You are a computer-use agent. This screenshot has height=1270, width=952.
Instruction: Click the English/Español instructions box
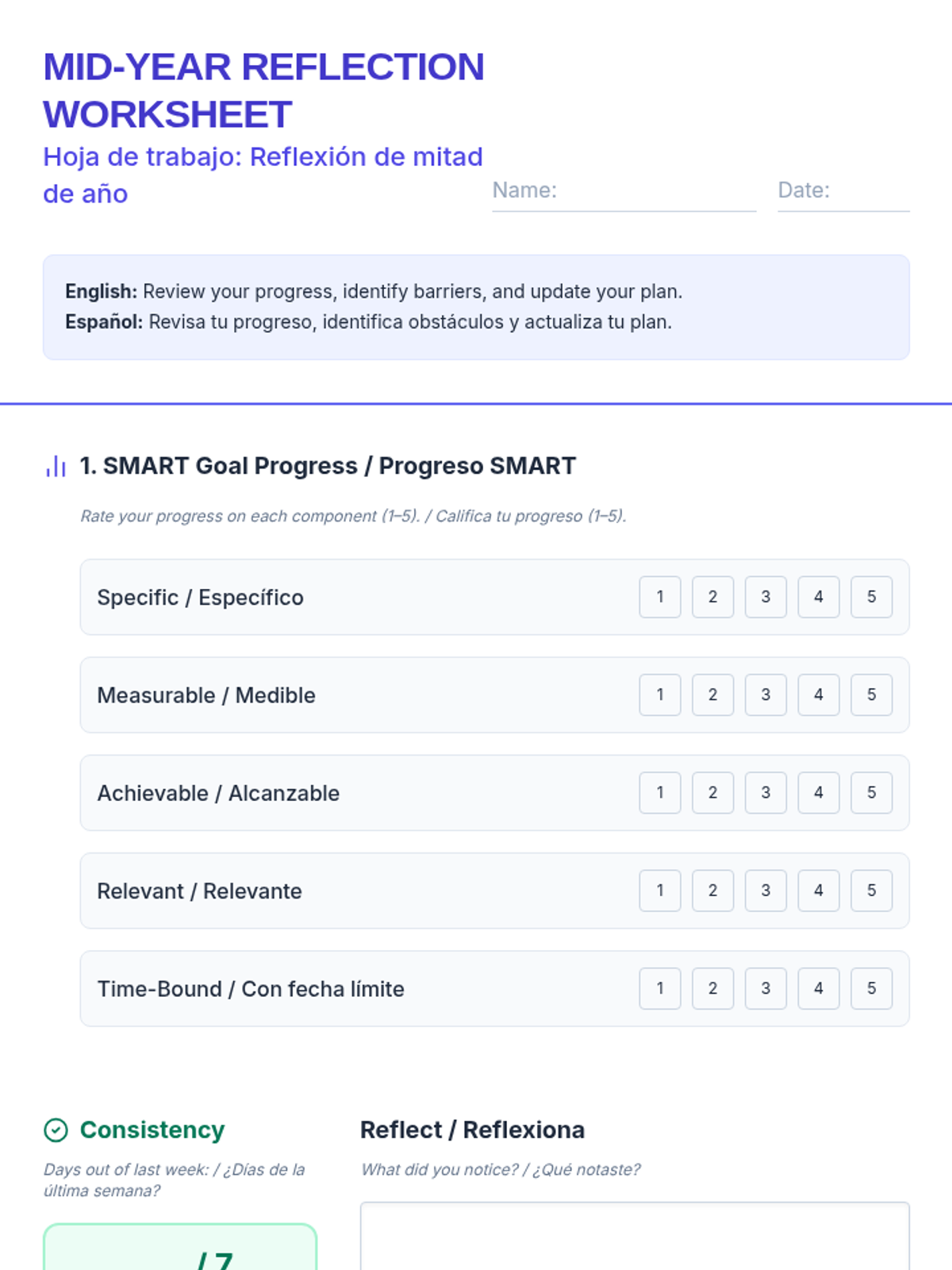click(476, 307)
